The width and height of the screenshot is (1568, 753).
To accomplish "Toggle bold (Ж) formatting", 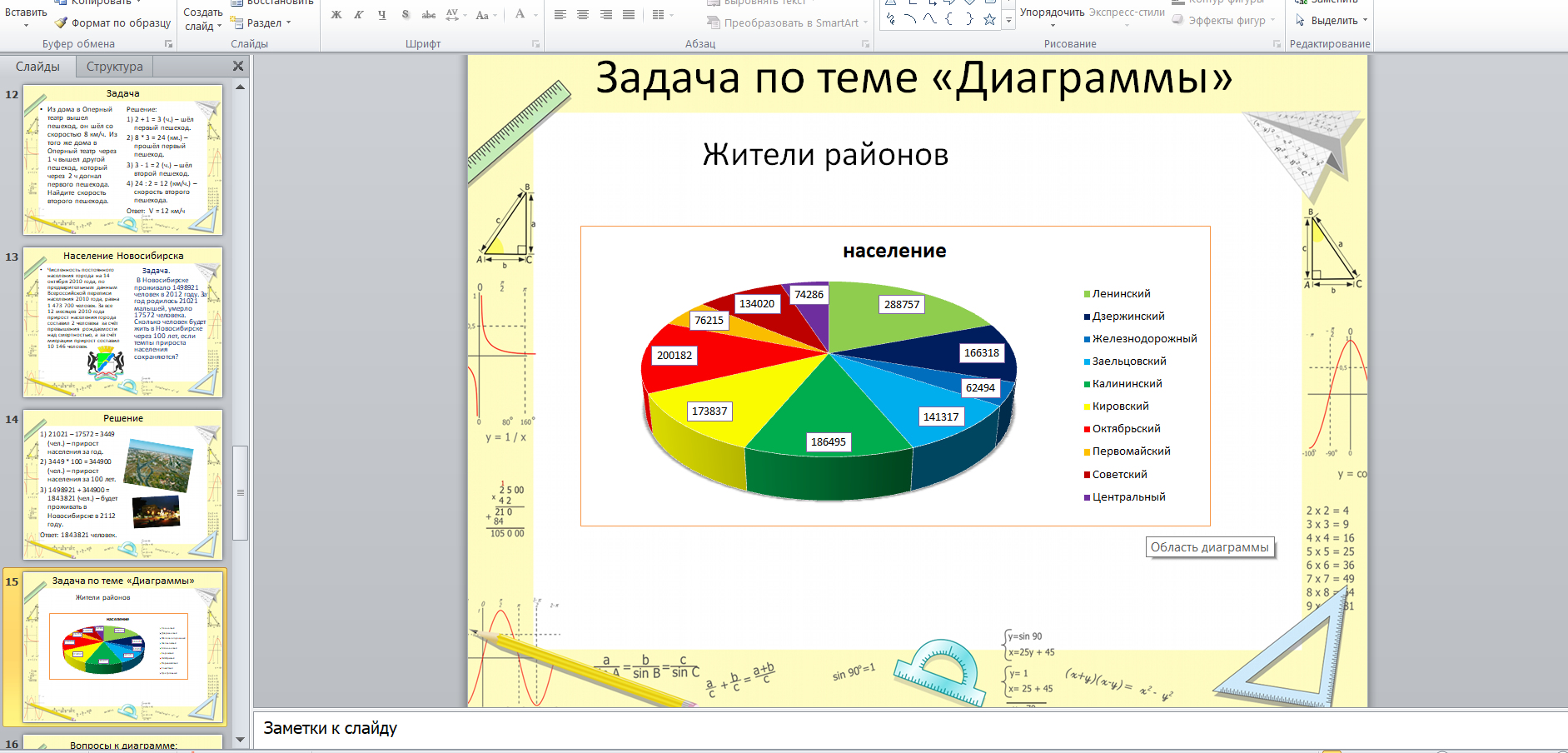I will [x=336, y=15].
